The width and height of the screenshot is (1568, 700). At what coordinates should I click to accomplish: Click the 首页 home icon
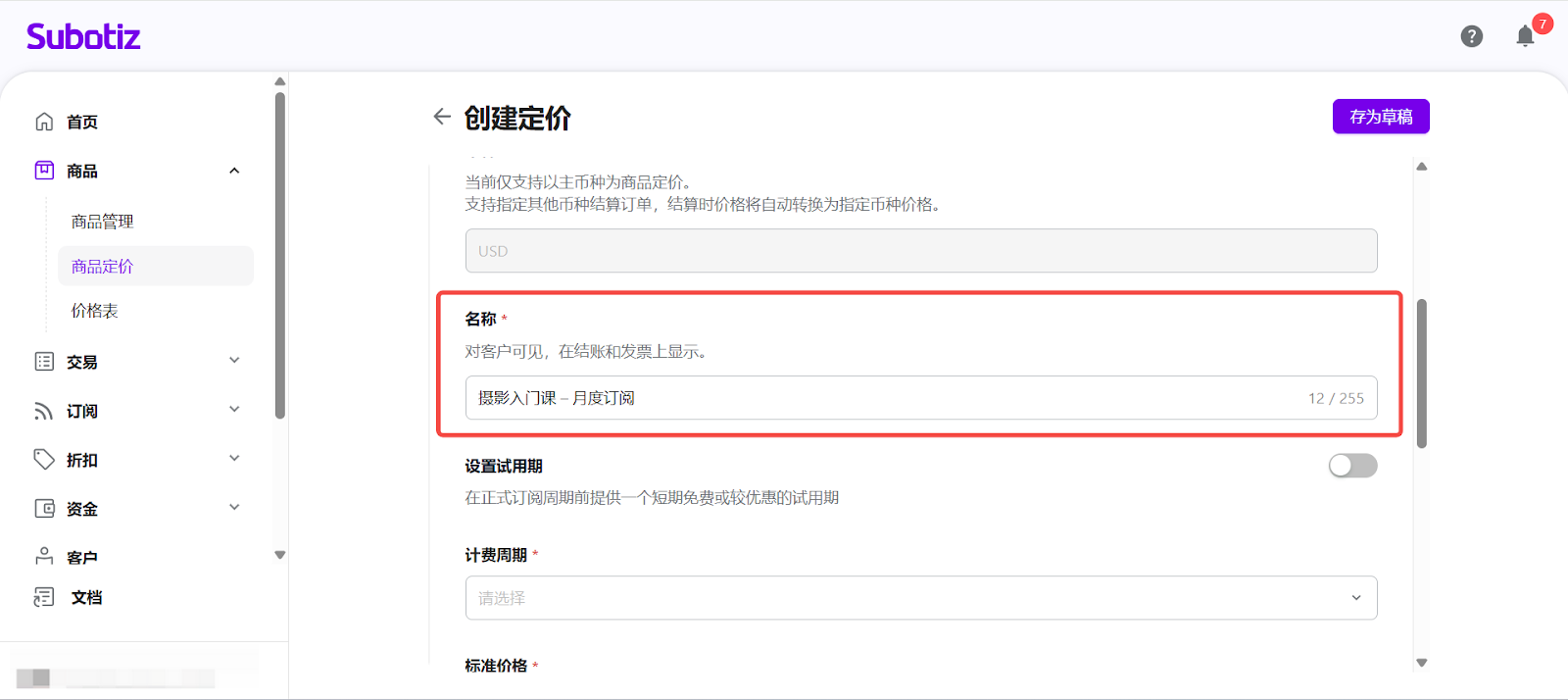click(44, 122)
